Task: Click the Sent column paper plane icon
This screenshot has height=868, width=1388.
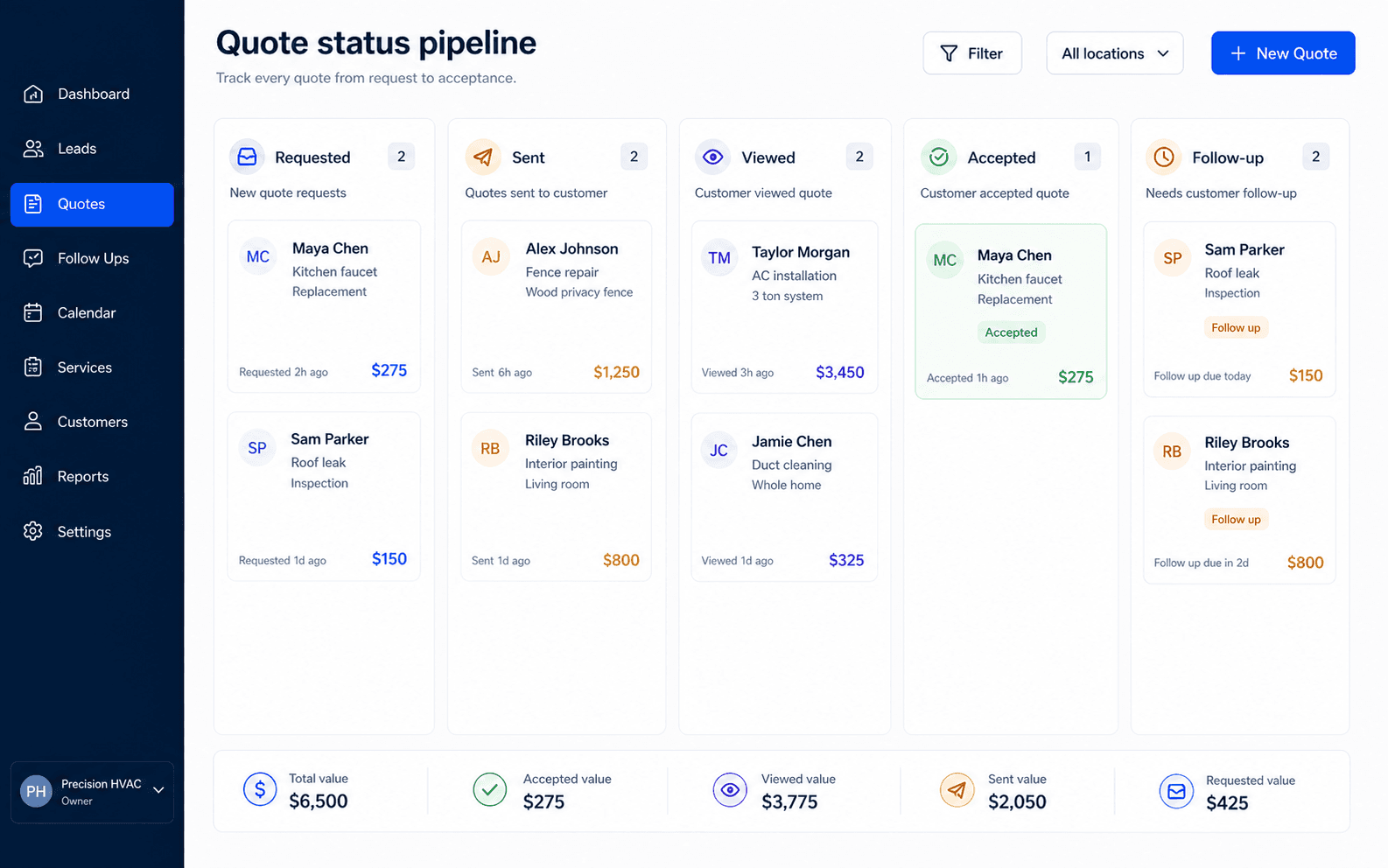Action: pos(483,157)
